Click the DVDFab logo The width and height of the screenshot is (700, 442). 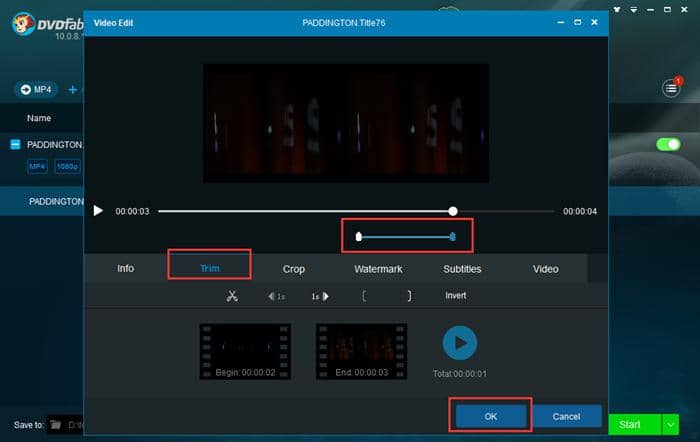pos(47,25)
